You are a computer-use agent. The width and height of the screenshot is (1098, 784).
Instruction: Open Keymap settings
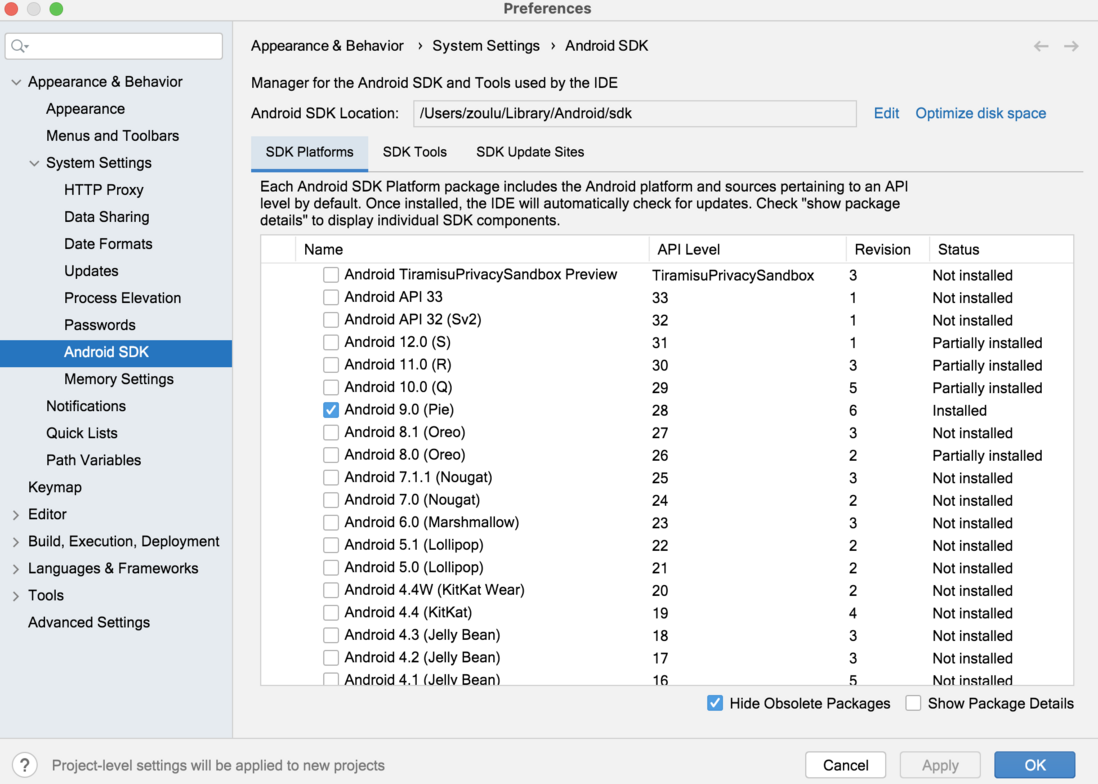pyautogui.click(x=55, y=487)
